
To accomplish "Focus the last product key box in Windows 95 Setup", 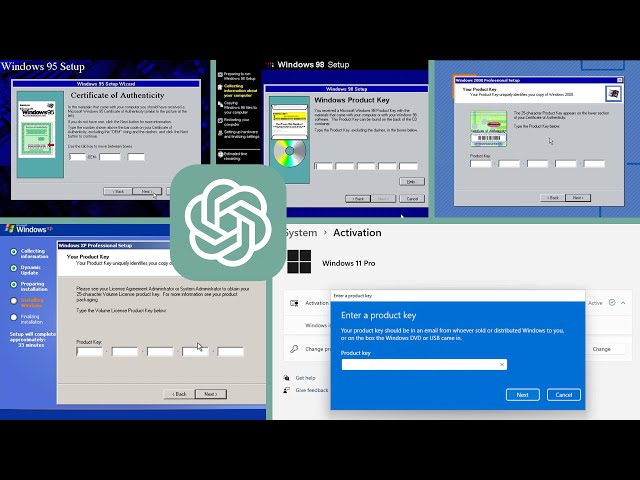I will click(136, 157).
